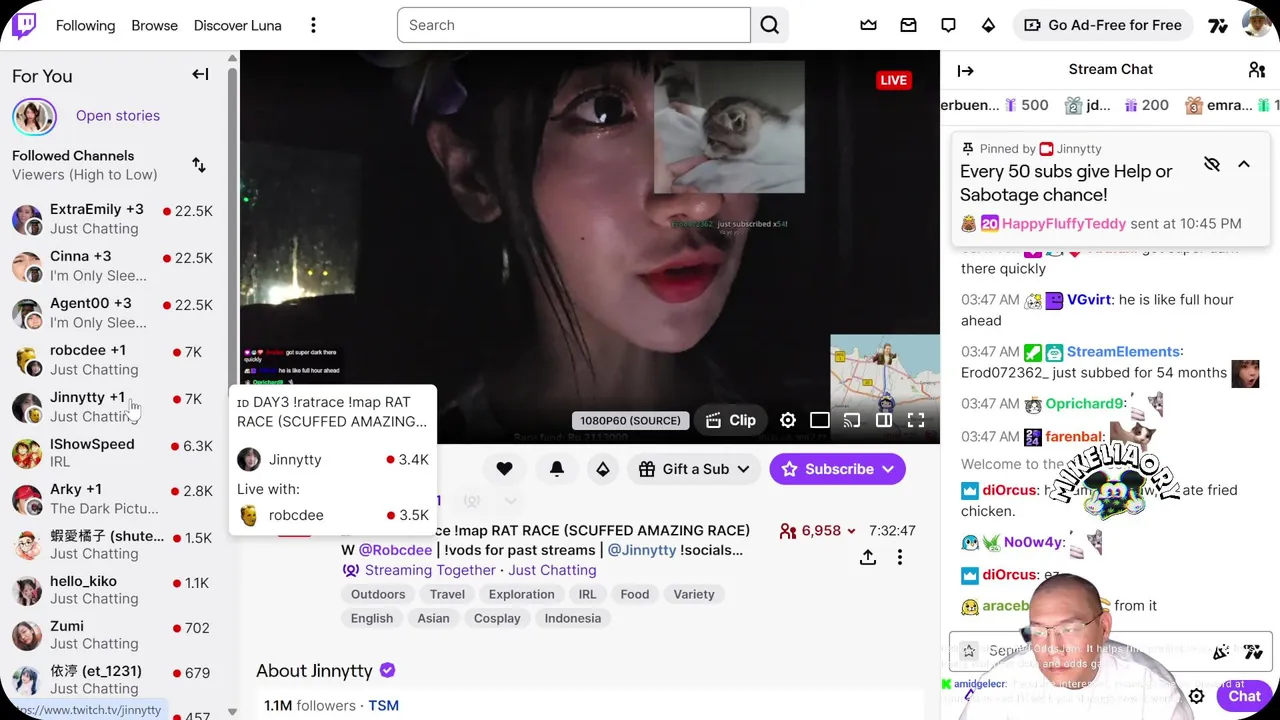
Task: Open the community users list icon
Action: (x=1257, y=70)
